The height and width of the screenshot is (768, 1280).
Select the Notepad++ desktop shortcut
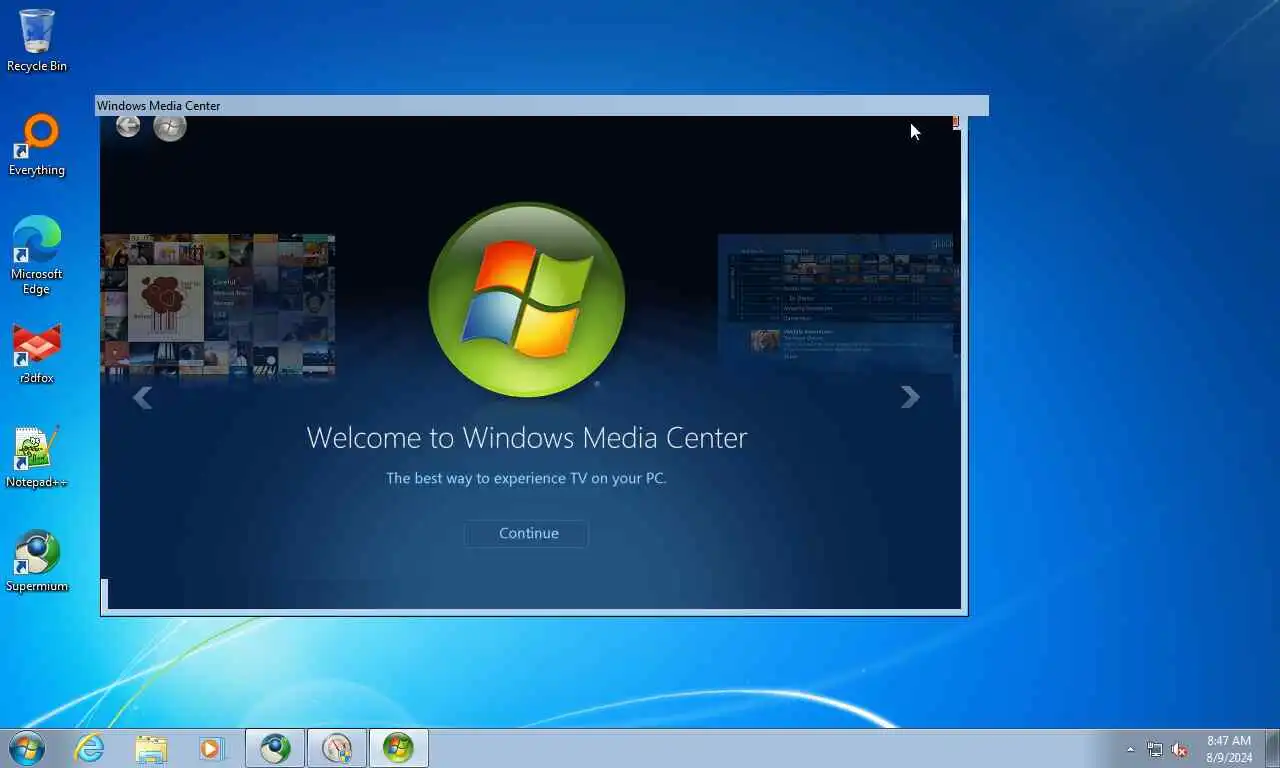pyautogui.click(x=37, y=458)
